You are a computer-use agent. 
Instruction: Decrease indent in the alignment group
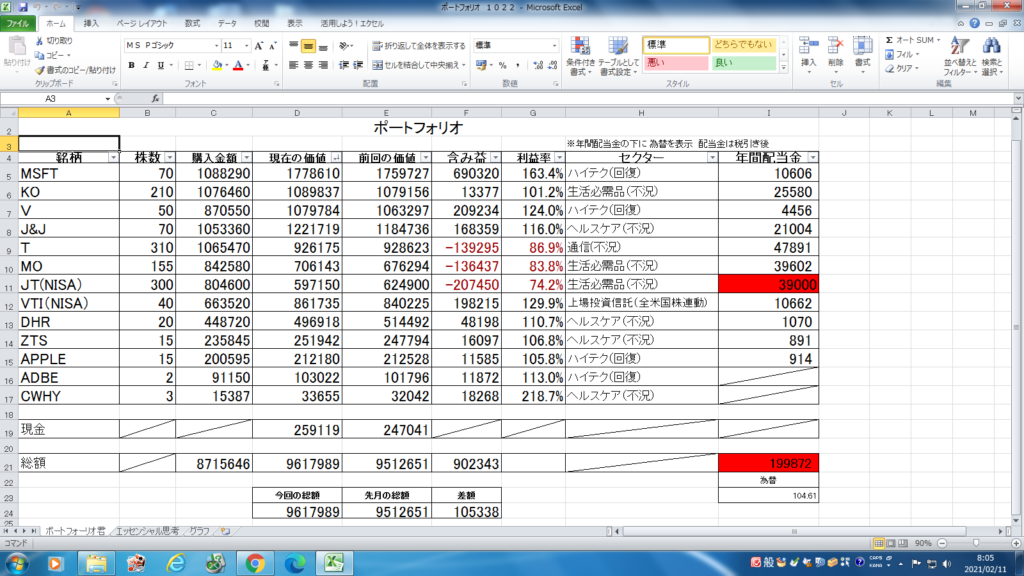[x=344, y=65]
